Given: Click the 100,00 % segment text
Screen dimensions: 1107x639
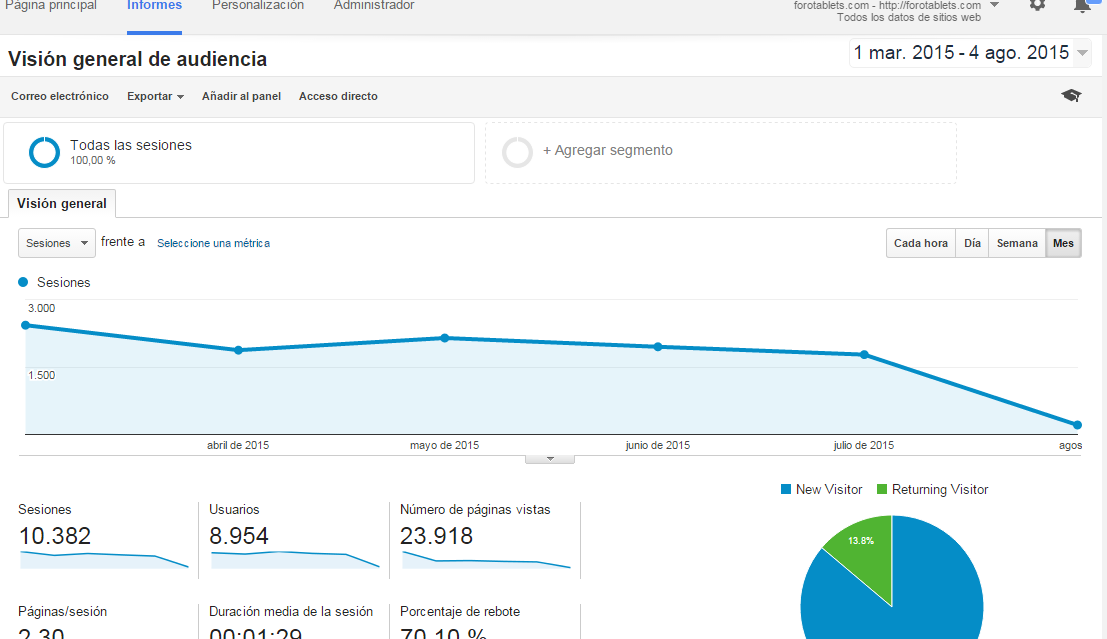Looking at the screenshot, I should point(92,160).
